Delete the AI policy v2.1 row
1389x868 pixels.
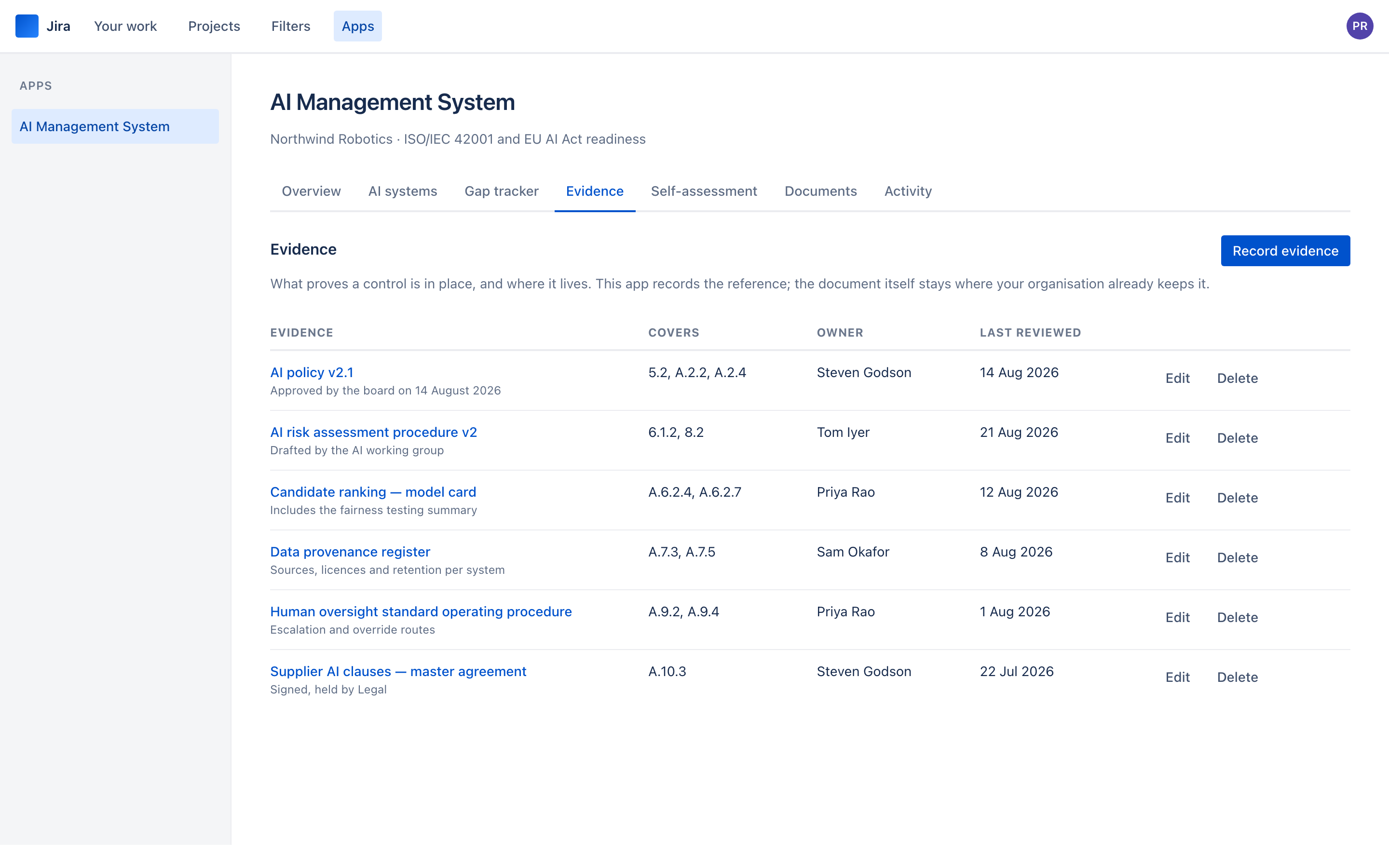click(1237, 379)
